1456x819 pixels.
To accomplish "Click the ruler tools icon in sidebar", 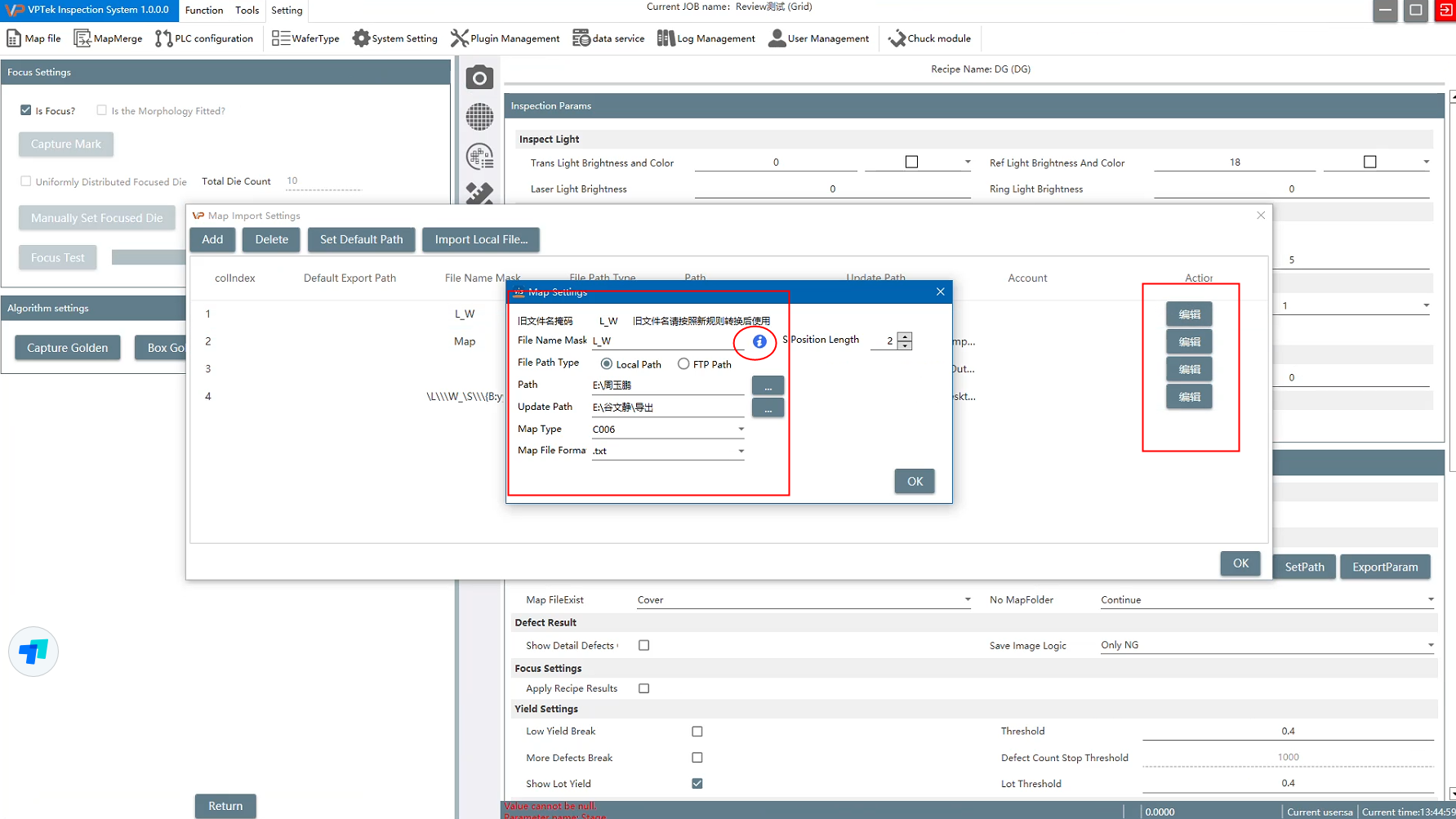I will (479, 193).
